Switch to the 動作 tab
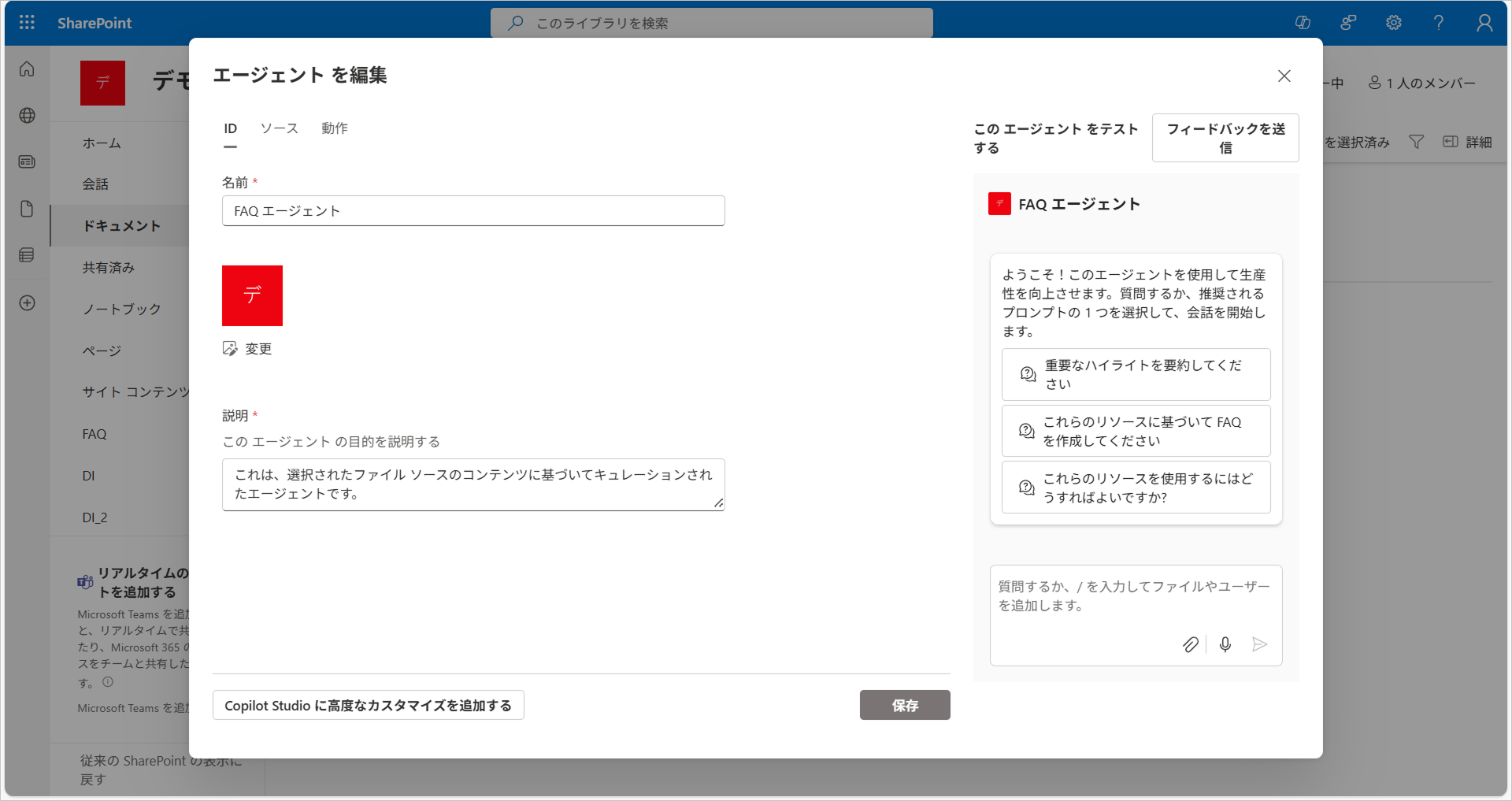 click(x=335, y=128)
